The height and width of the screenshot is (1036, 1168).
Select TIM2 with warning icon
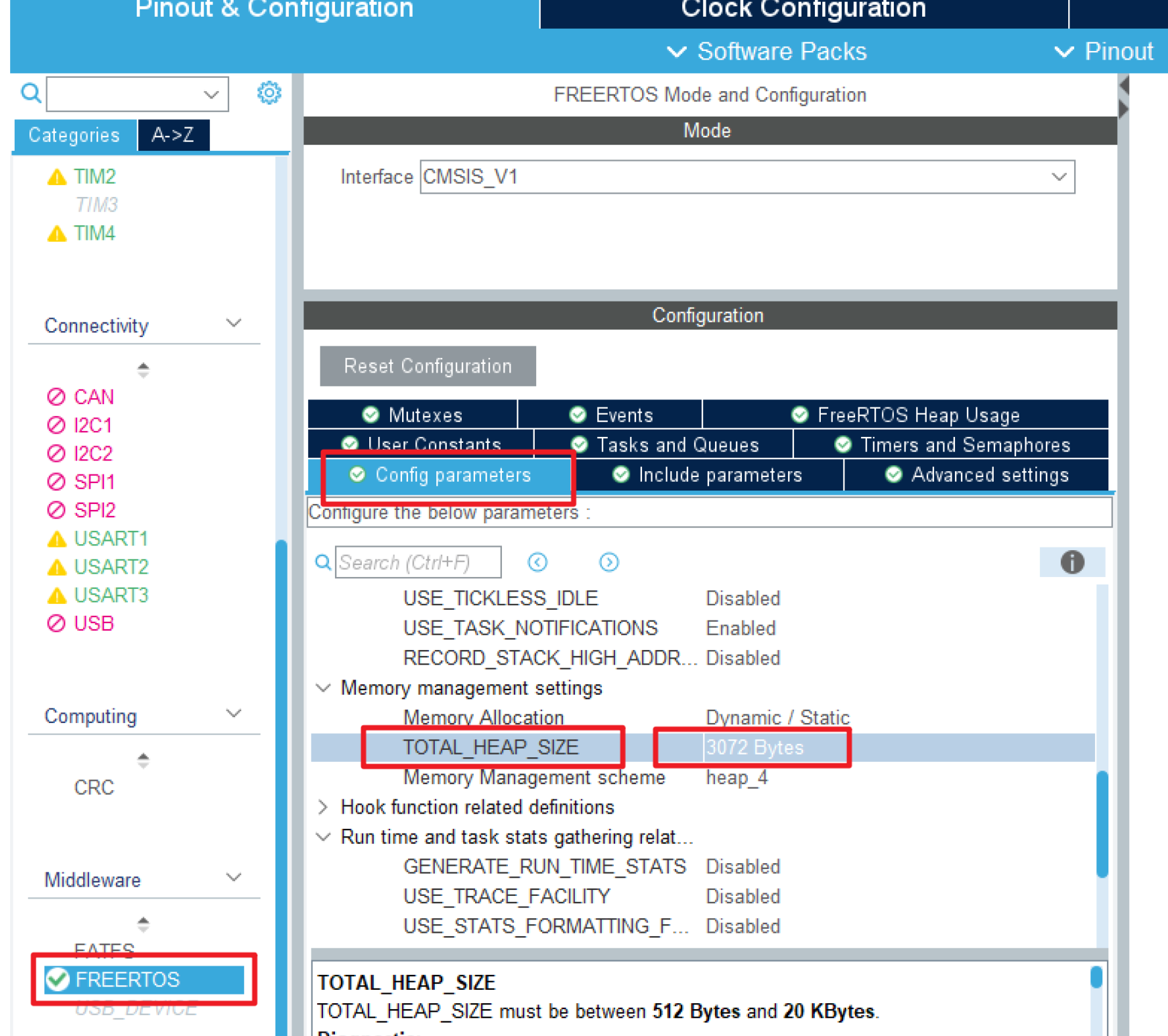[81, 176]
